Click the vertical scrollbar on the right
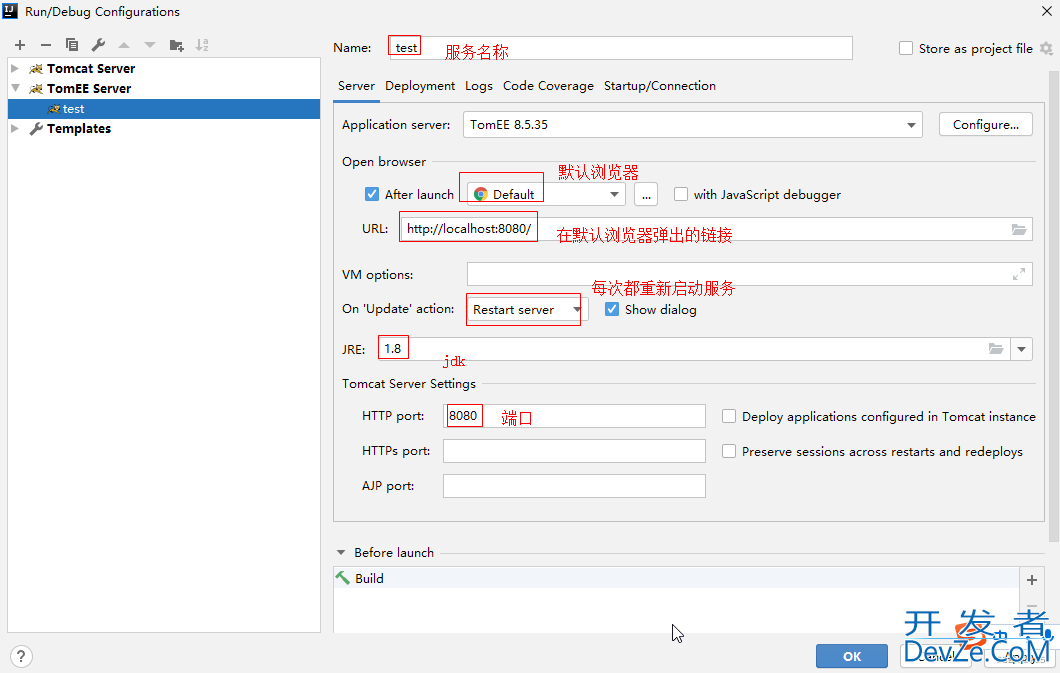The width and height of the screenshot is (1060, 673). [1054, 304]
